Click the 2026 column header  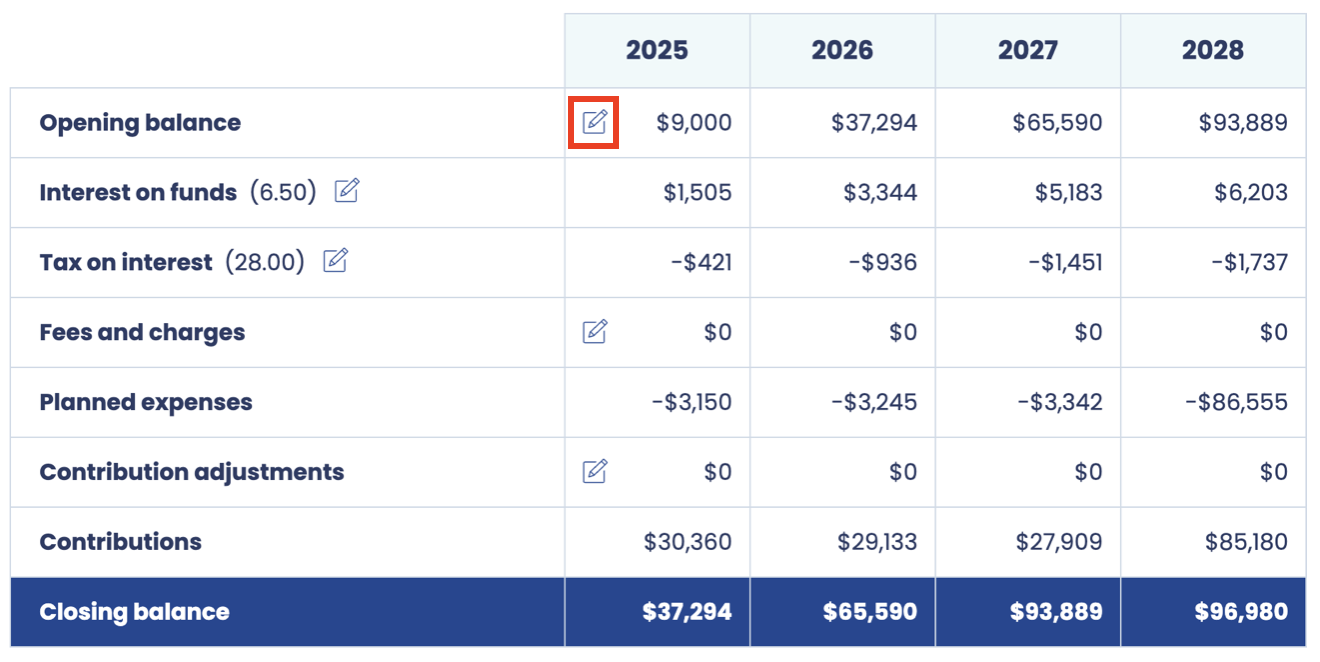click(x=842, y=50)
